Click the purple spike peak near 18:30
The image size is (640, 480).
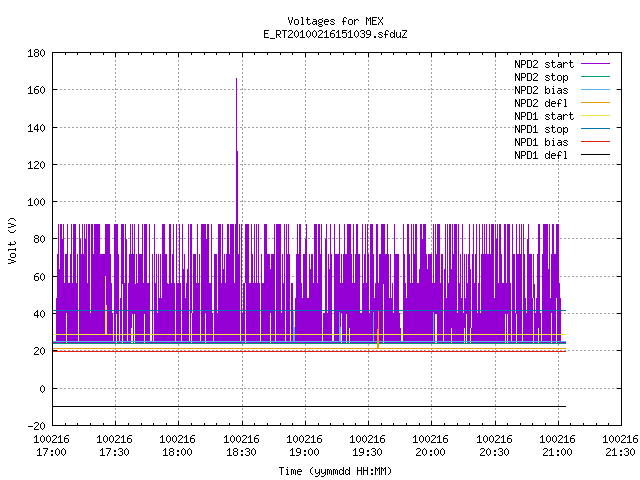tap(236, 80)
